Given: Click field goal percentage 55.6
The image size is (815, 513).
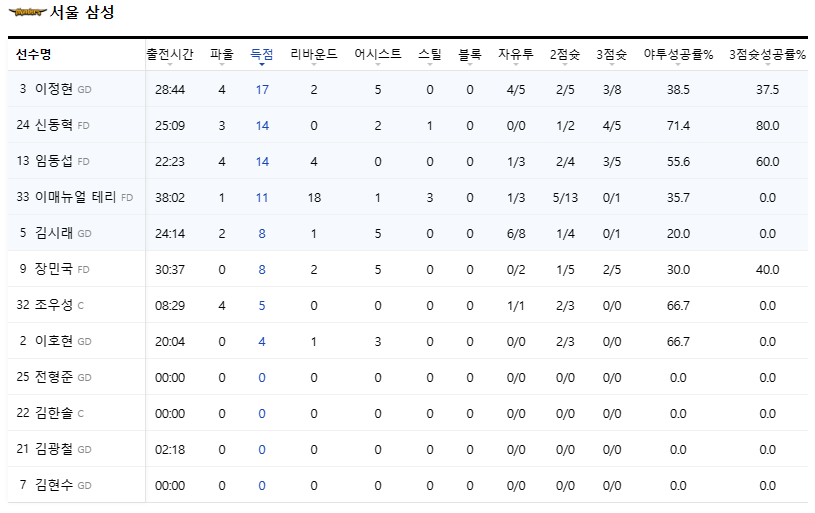Looking at the screenshot, I should (x=678, y=162).
